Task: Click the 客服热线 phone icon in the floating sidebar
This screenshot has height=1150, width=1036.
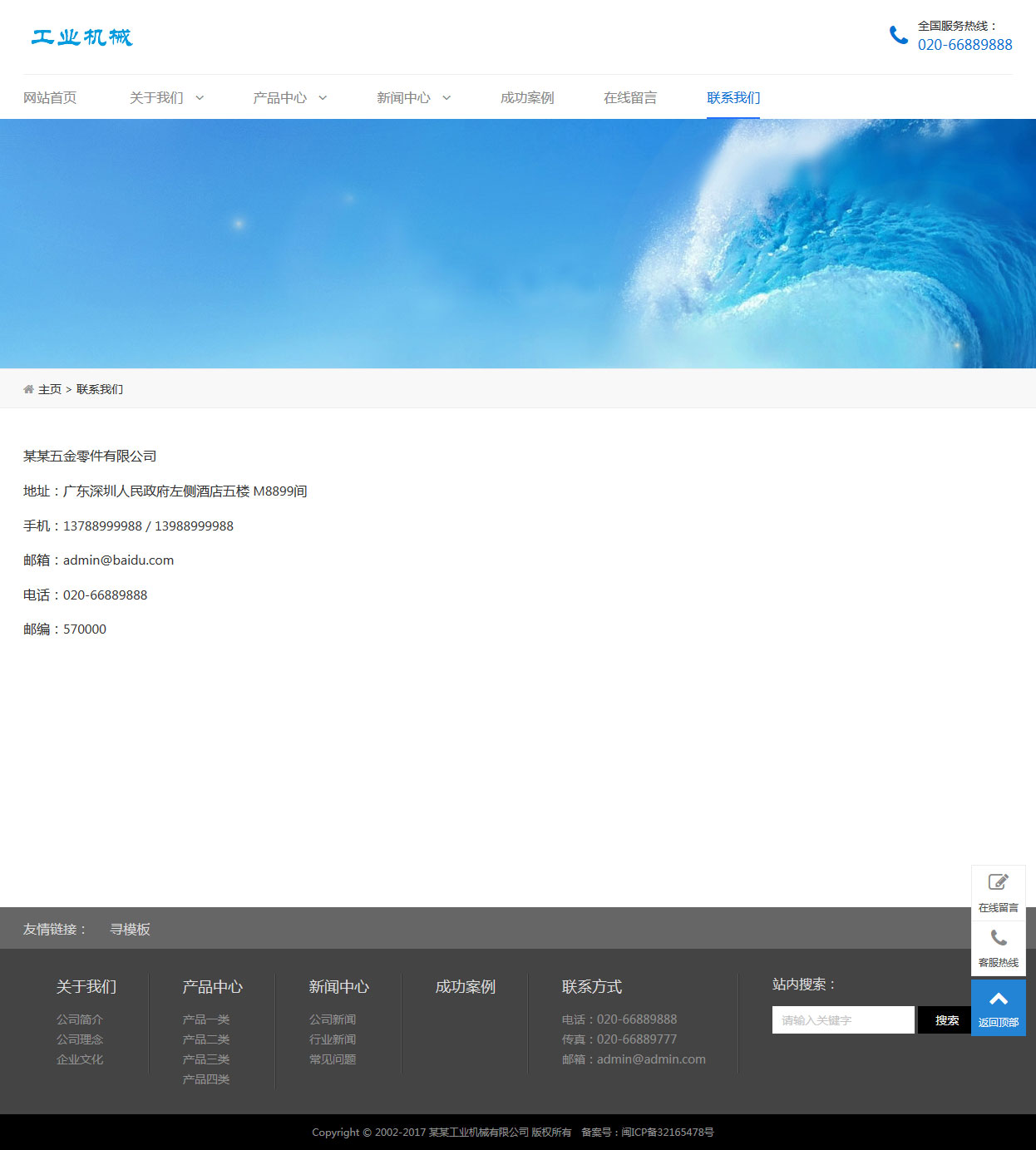Action: [999, 938]
